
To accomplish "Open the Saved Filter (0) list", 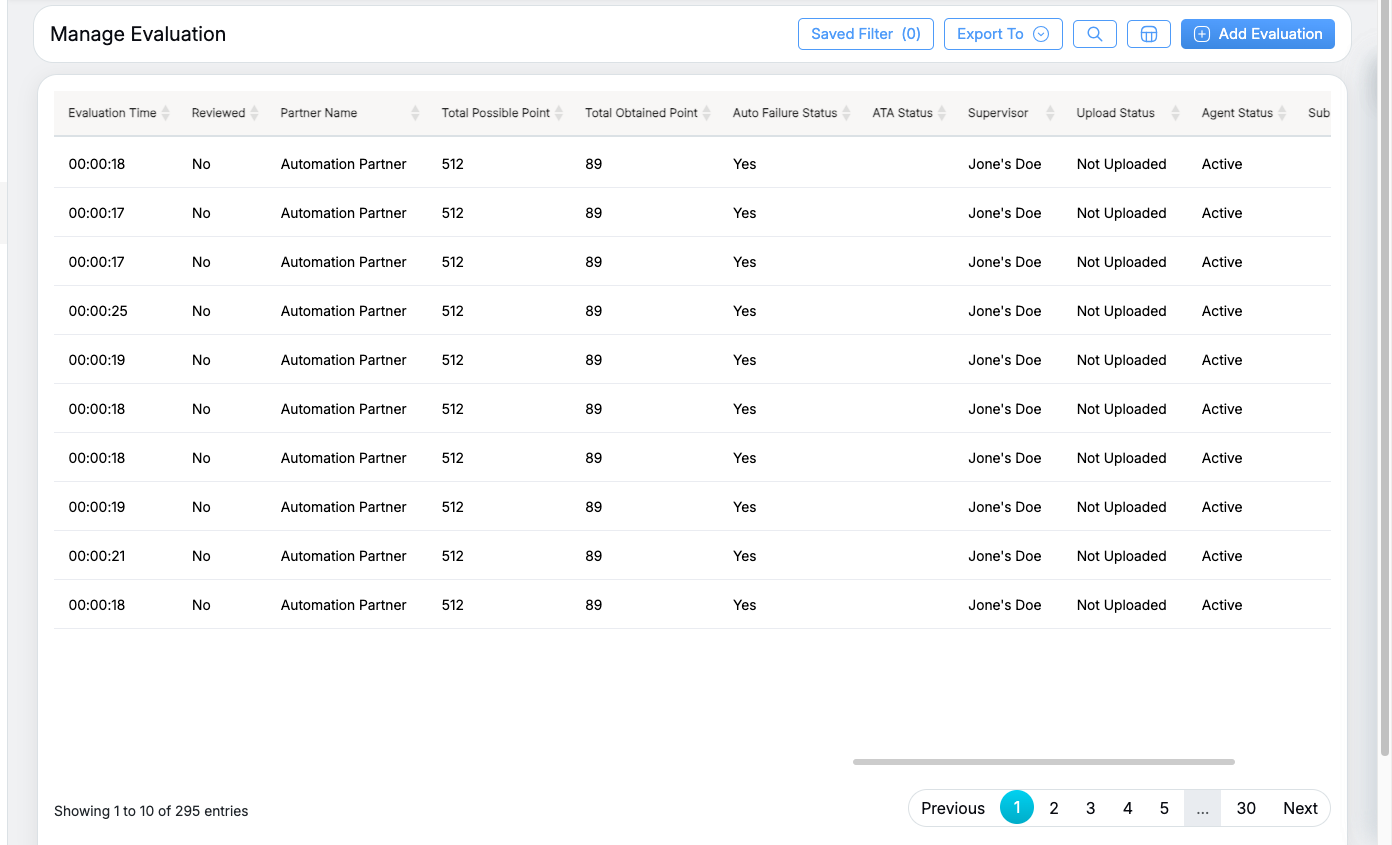I will tap(865, 34).
